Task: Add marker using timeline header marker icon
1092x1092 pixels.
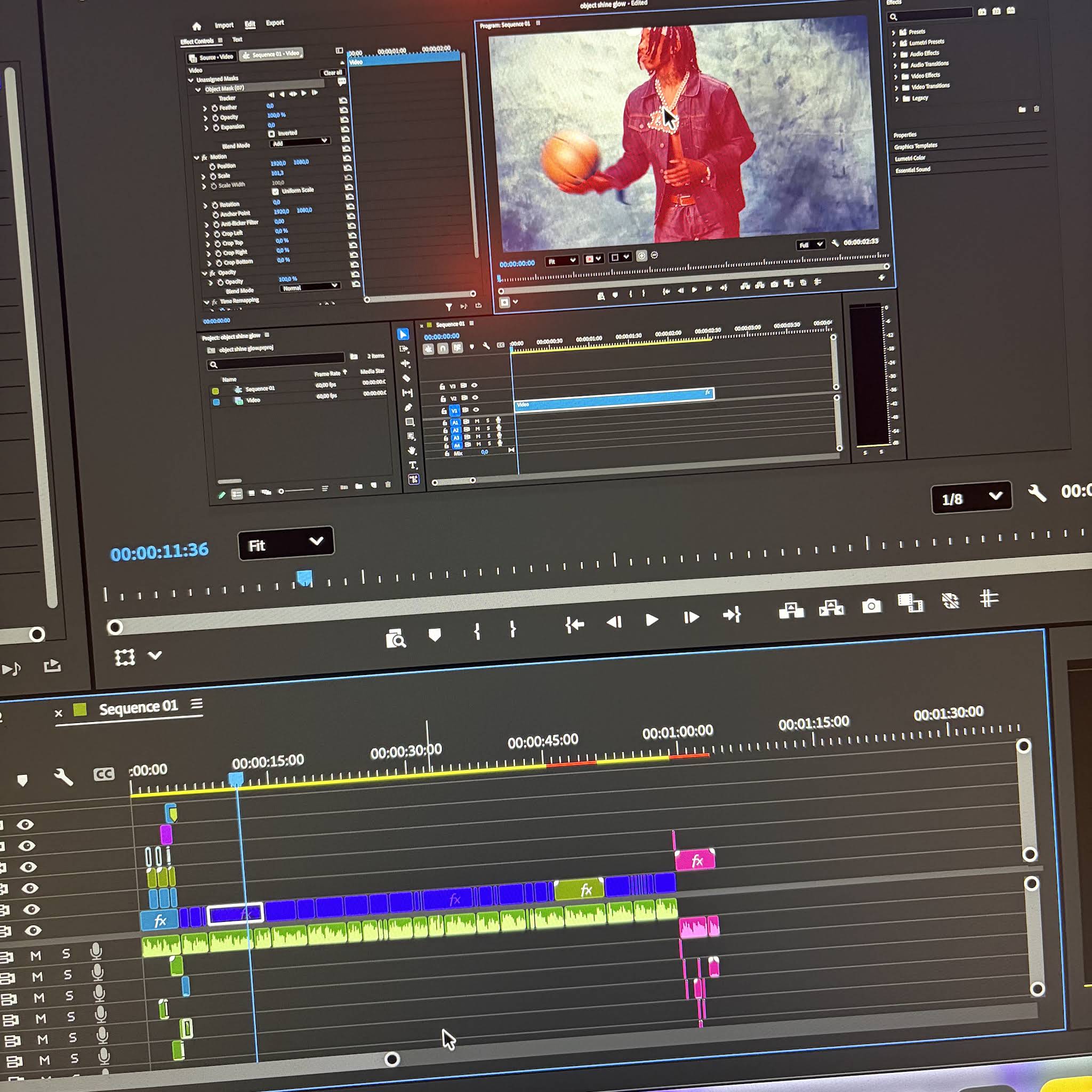Action: (22, 781)
